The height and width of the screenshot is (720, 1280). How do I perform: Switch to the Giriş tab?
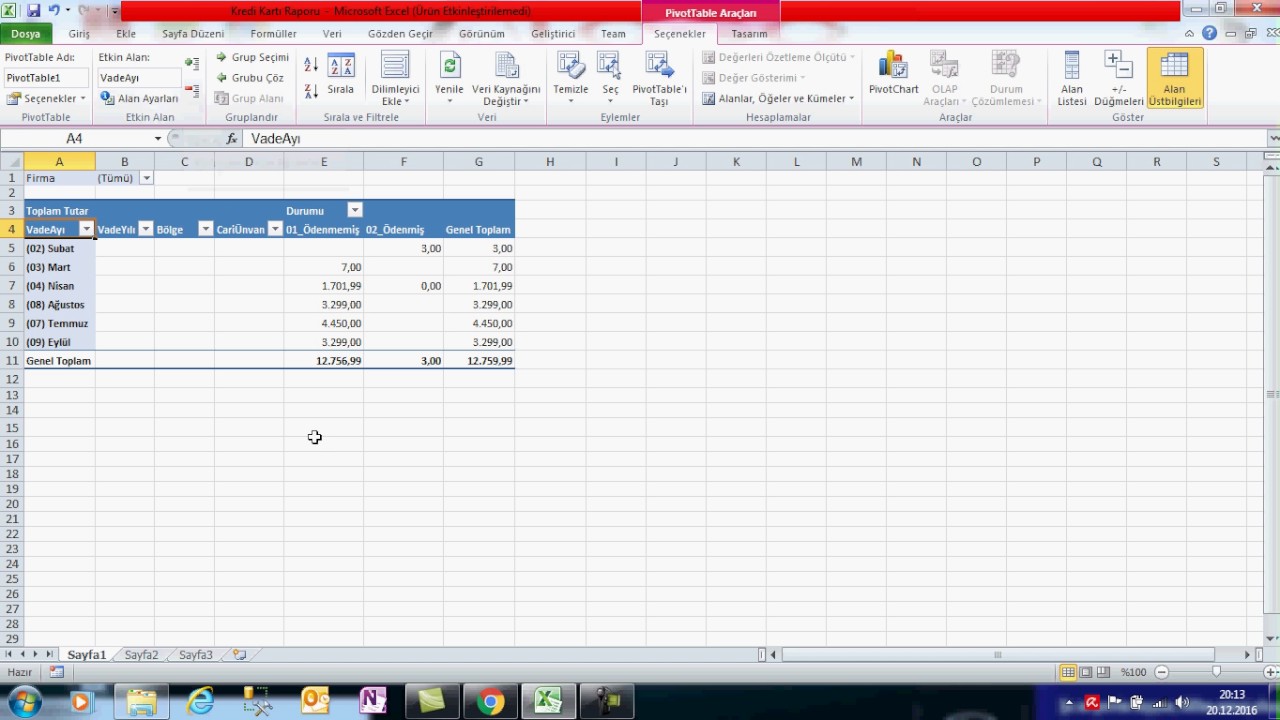click(x=79, y=33)
